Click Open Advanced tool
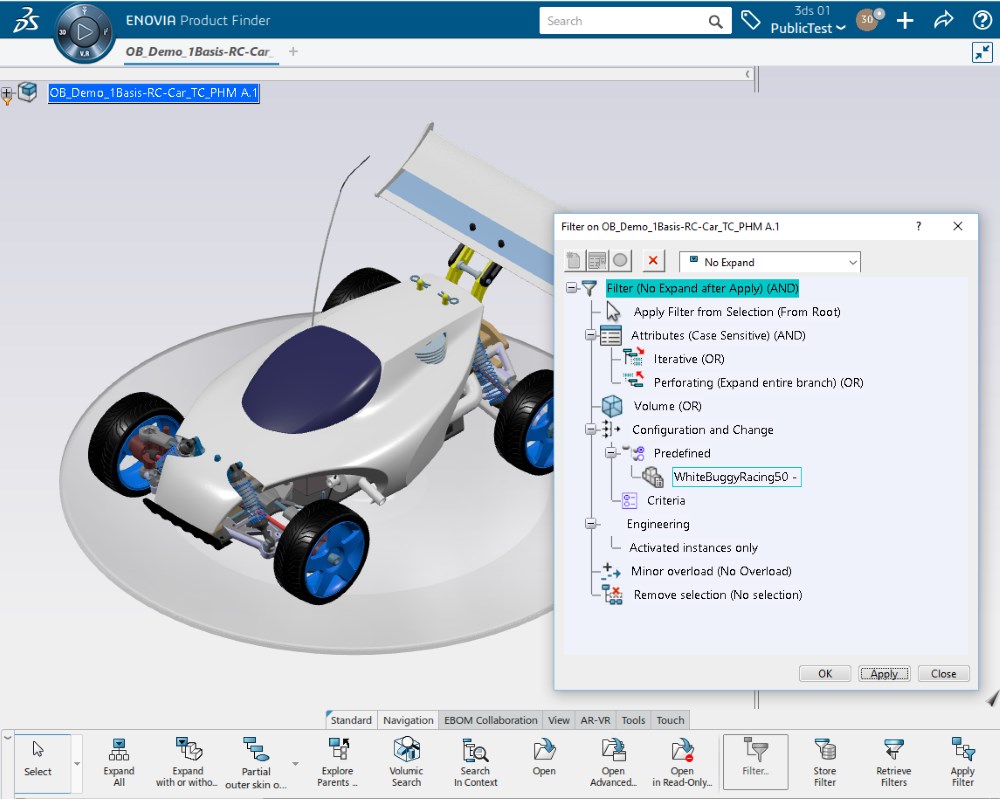1000x799 pixels. (x=613, y=763)
